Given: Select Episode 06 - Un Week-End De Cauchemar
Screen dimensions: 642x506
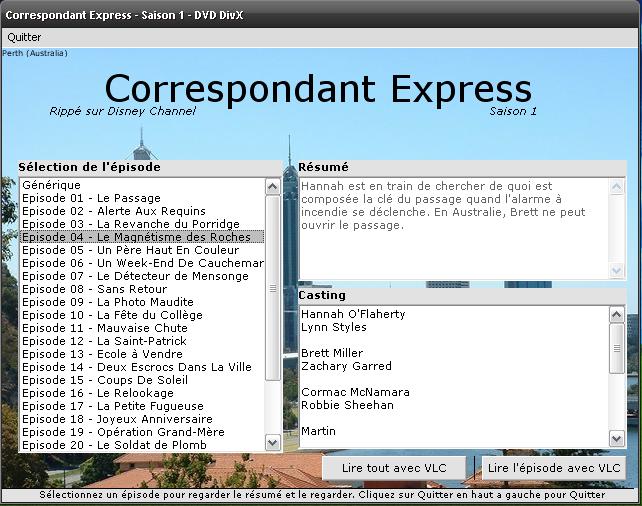Looking at the screenshot, I should pyautogui.click(x=142, y=263).
